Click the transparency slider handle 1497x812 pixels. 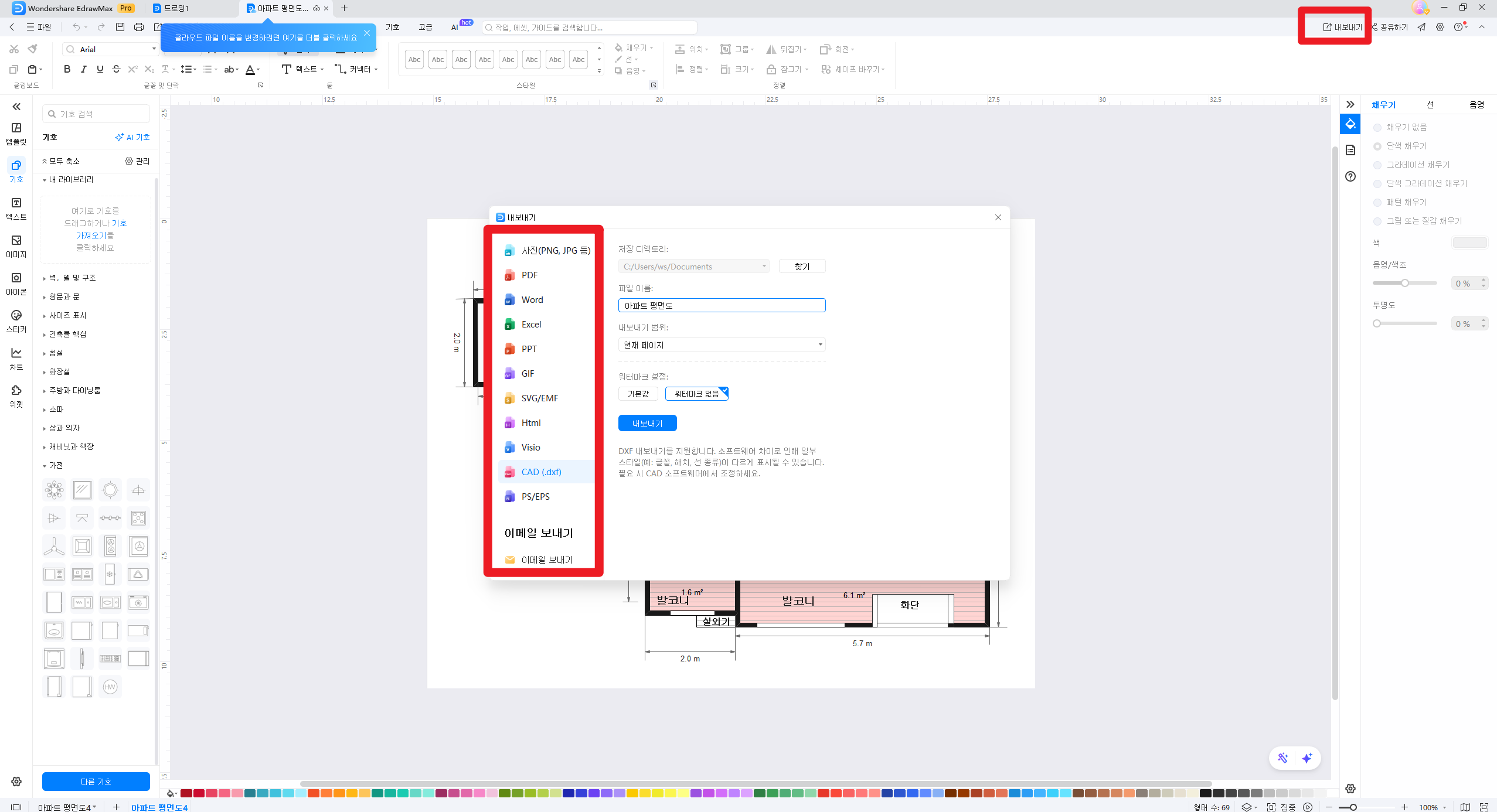click(x=1377, y=323)
